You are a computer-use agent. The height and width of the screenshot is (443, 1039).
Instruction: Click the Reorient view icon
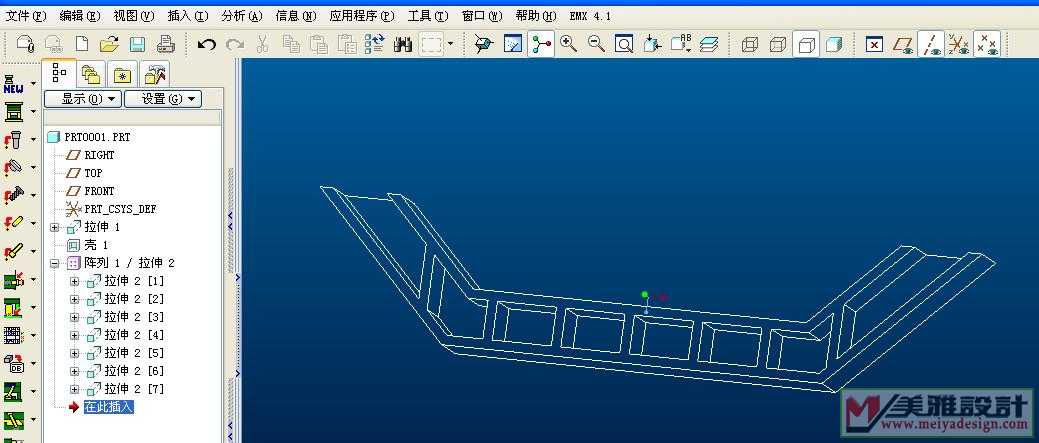652,44
